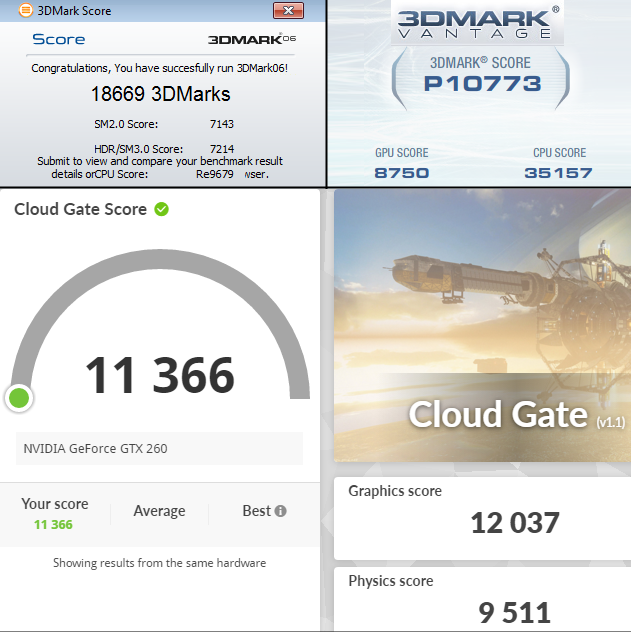
Task: Click the 3DMark06 logo
Action: (x=251, y=40)
